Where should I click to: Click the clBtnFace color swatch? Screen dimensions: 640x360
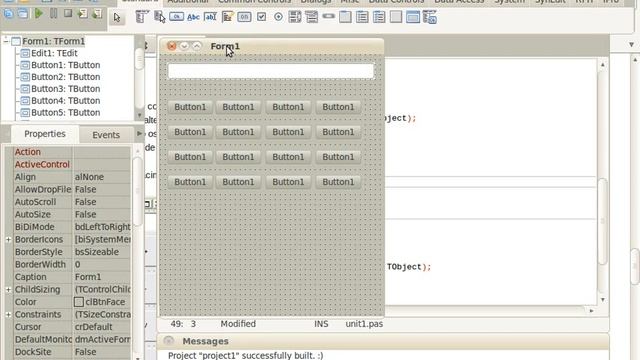79,302
